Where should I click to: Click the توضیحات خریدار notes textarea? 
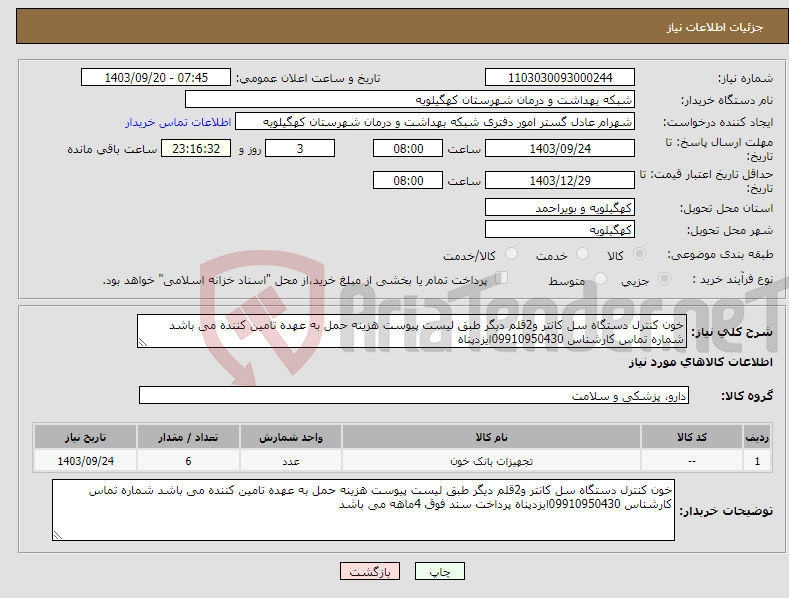tap(363, 510)
